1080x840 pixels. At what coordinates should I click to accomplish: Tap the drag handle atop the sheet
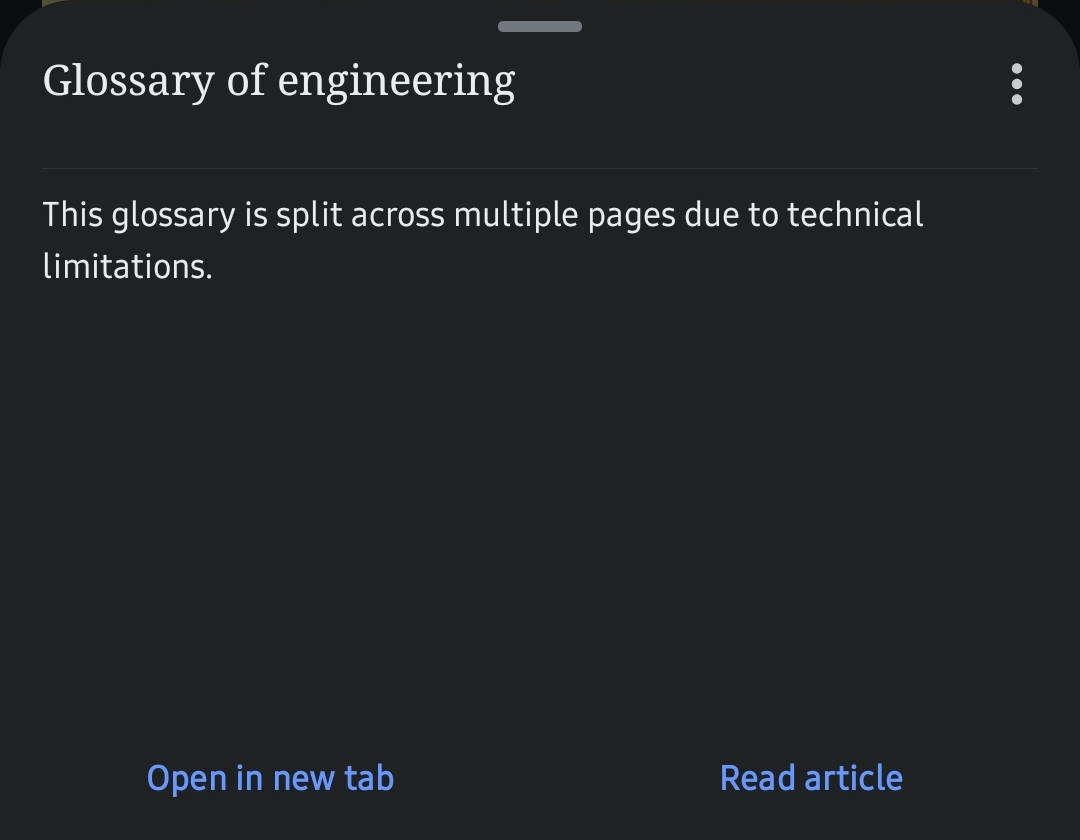coord(540,26)
